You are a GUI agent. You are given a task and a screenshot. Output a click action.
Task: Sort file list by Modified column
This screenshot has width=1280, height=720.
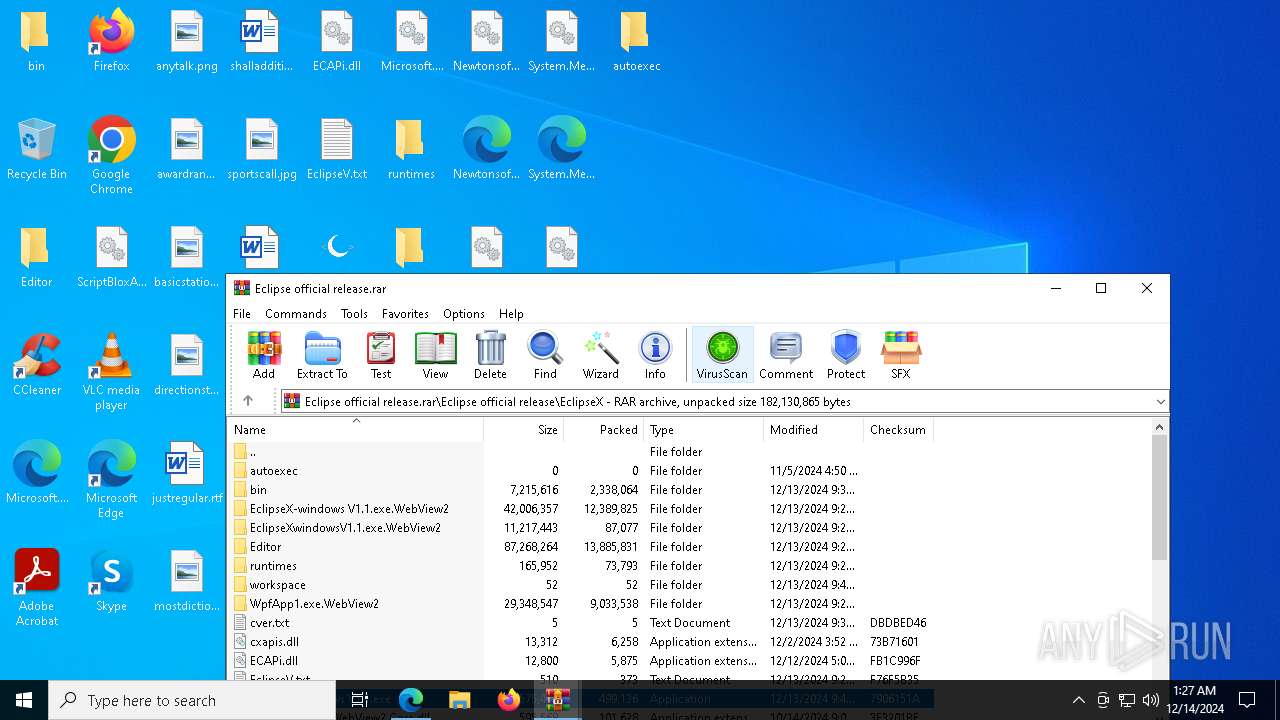(x=814, y=429)
